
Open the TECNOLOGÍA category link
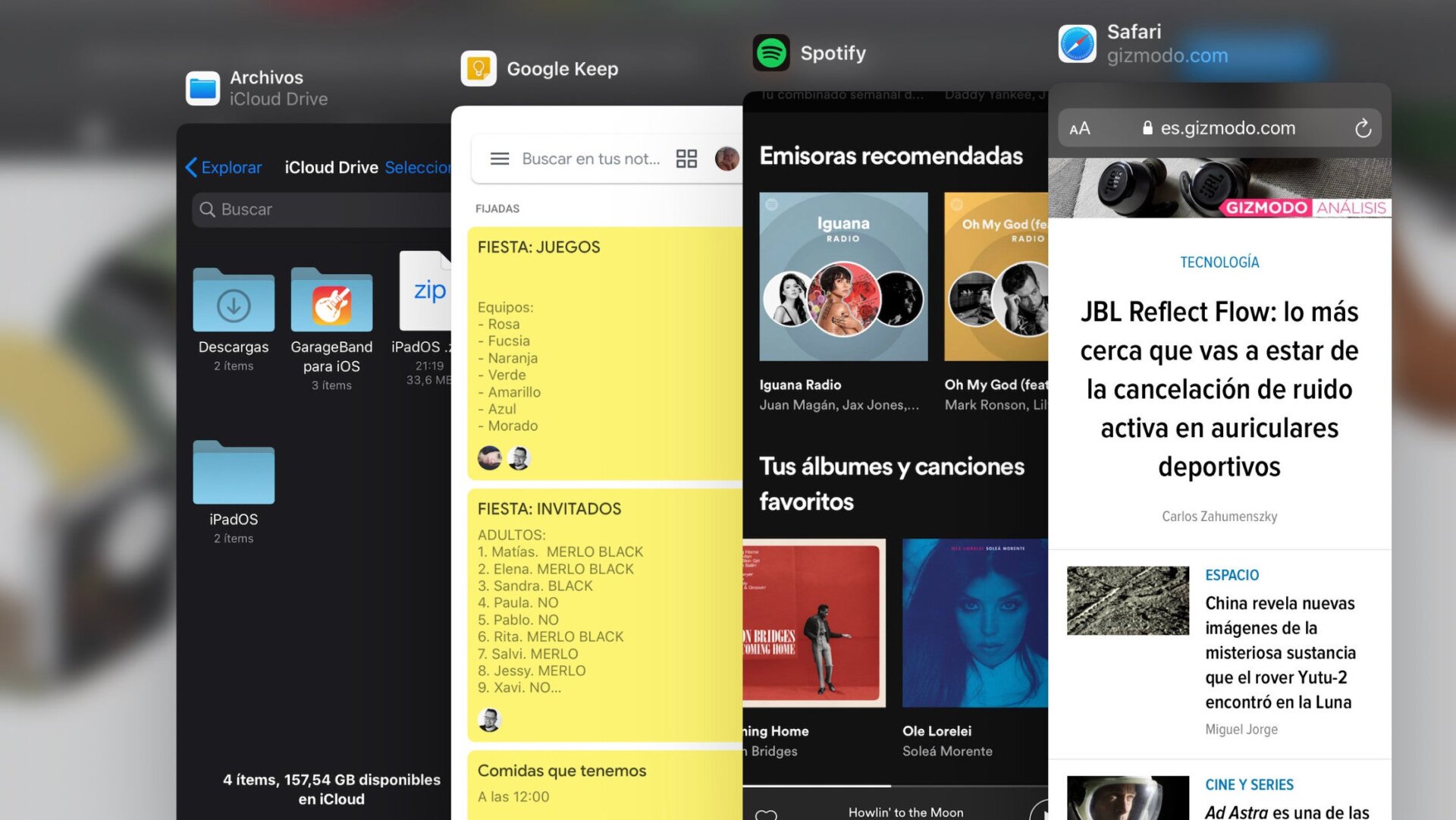1219,262
